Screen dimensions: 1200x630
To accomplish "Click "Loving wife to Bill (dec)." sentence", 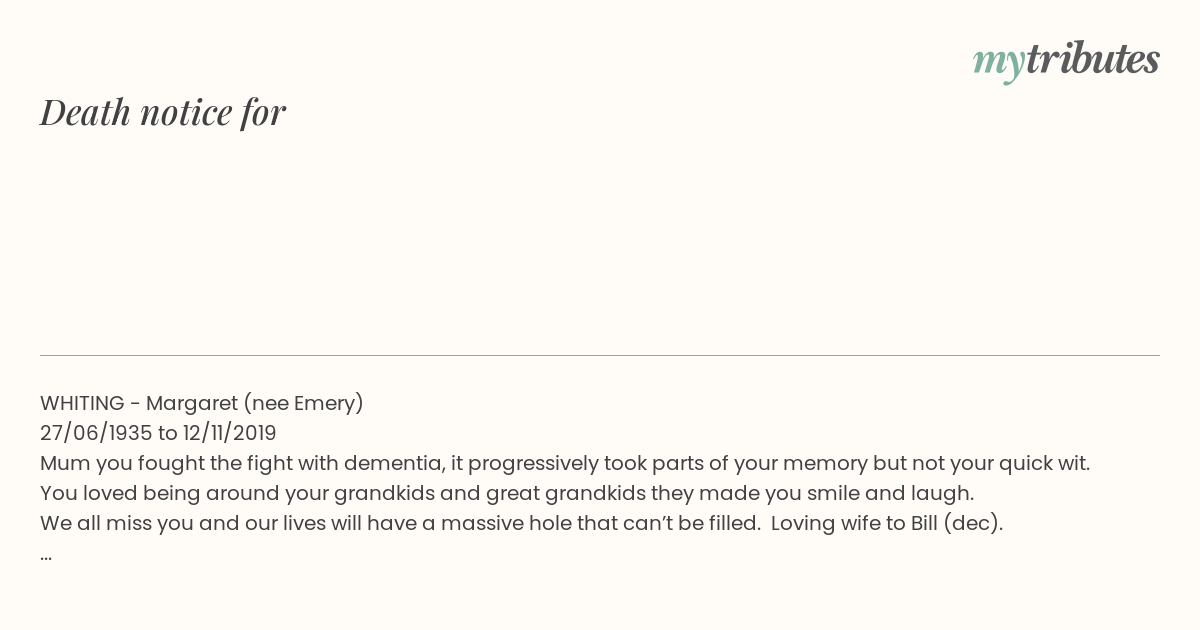I will [x=887, y=523].
